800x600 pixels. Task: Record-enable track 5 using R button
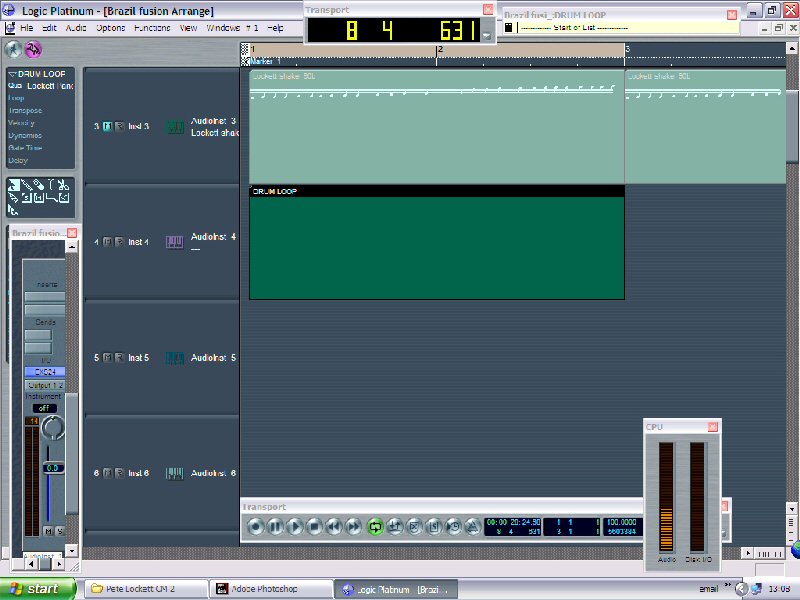[119, 357]
